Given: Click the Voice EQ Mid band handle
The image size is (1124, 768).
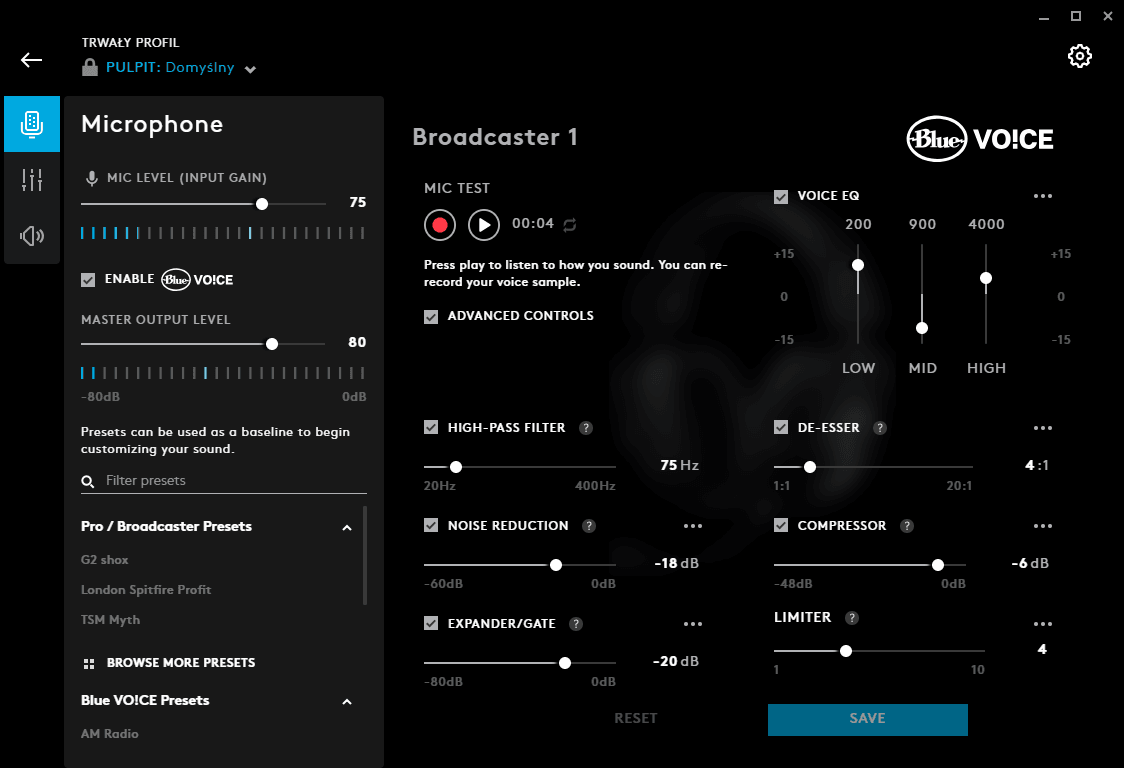Looking at the screenshot, I should pyautogui.click(x=922, y=328).
